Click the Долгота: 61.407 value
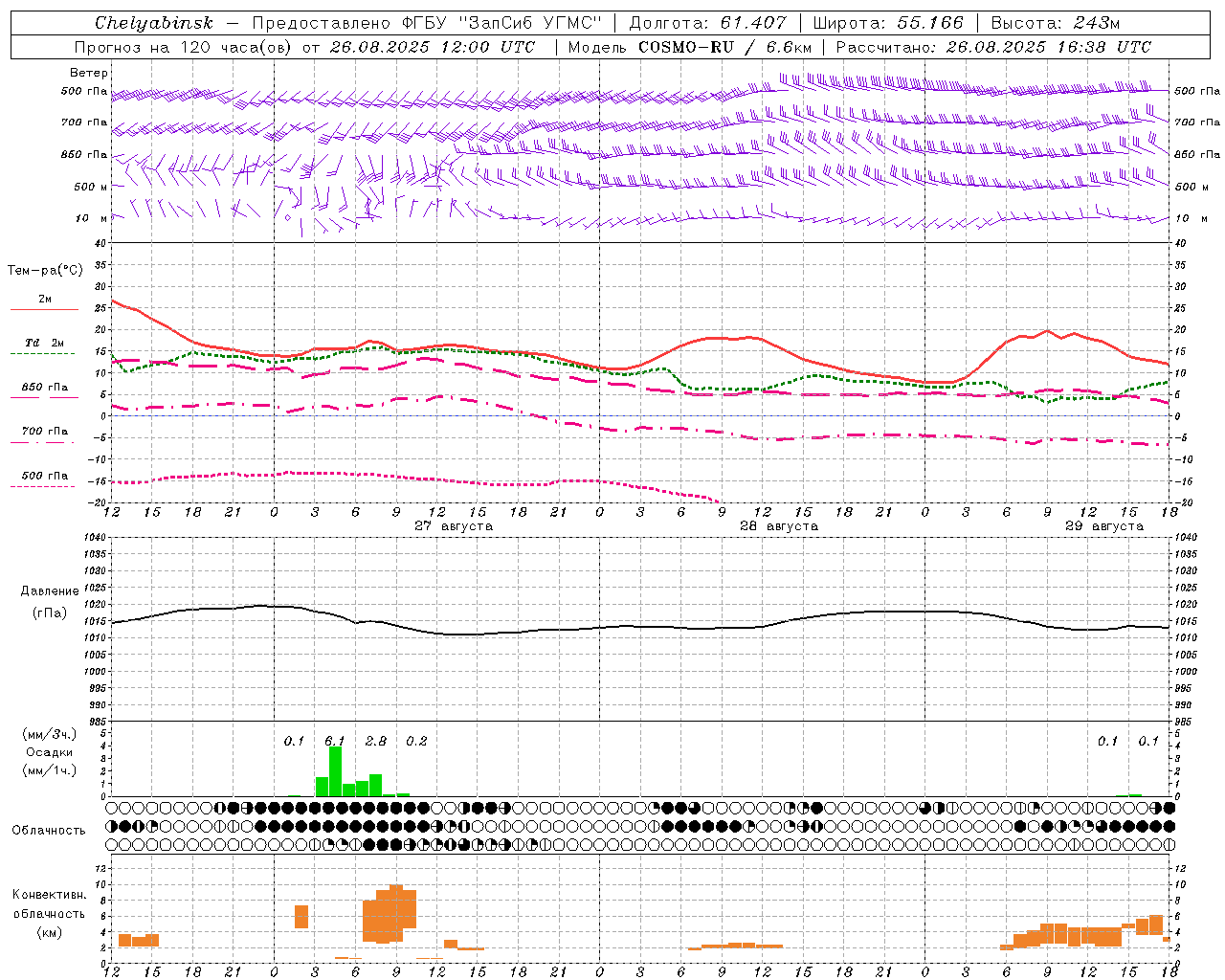 tap(707, 23)
